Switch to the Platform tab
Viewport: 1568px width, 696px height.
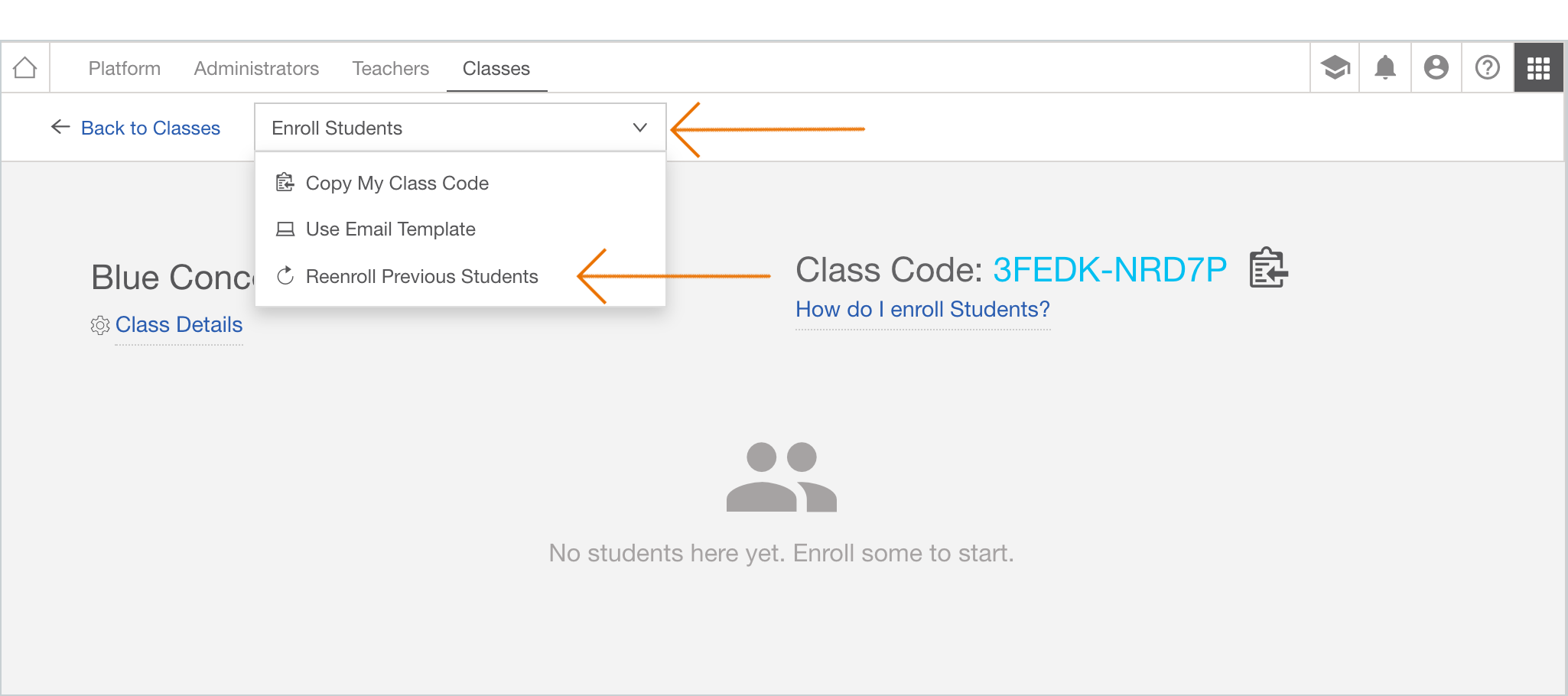(x=125, y=69)
